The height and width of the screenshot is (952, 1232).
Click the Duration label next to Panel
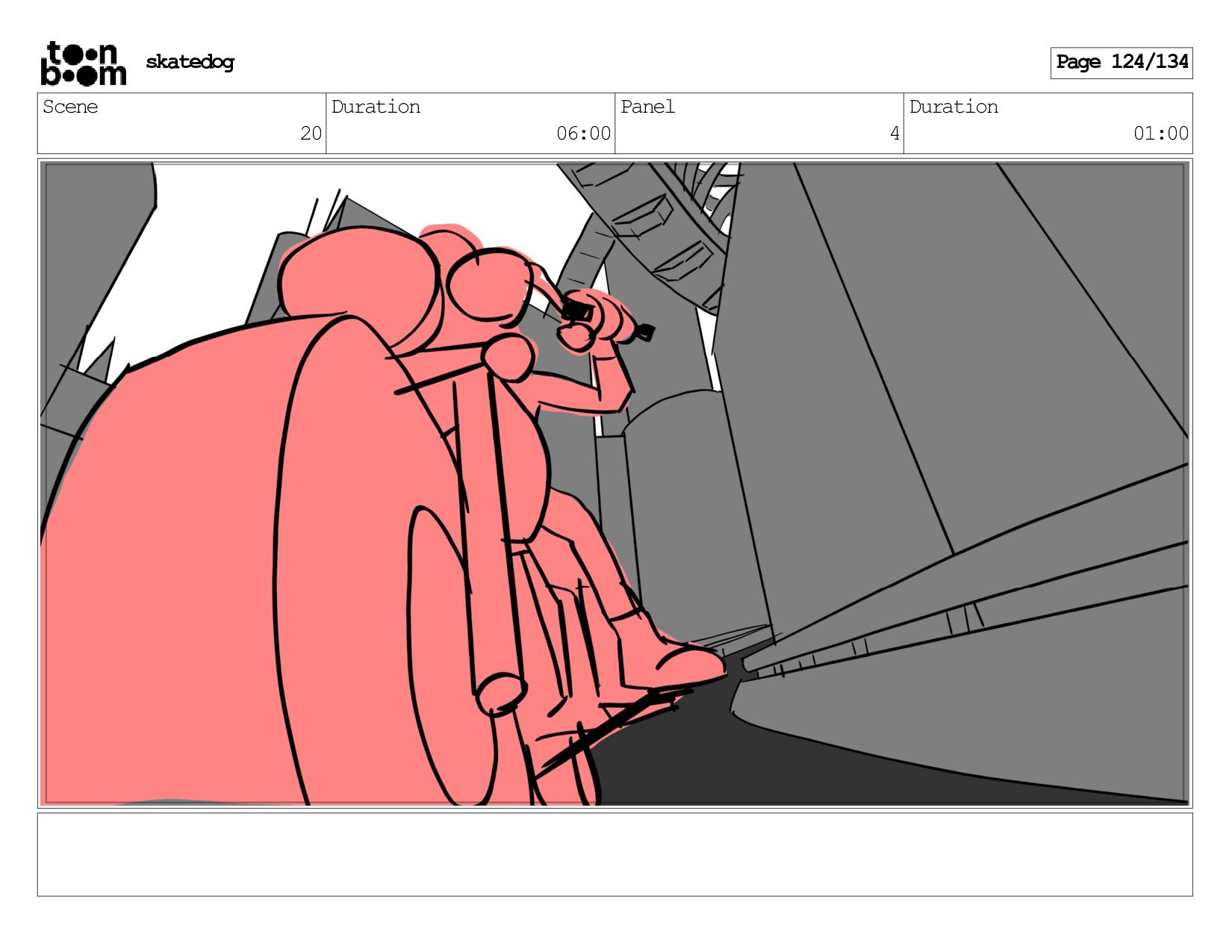953,107
